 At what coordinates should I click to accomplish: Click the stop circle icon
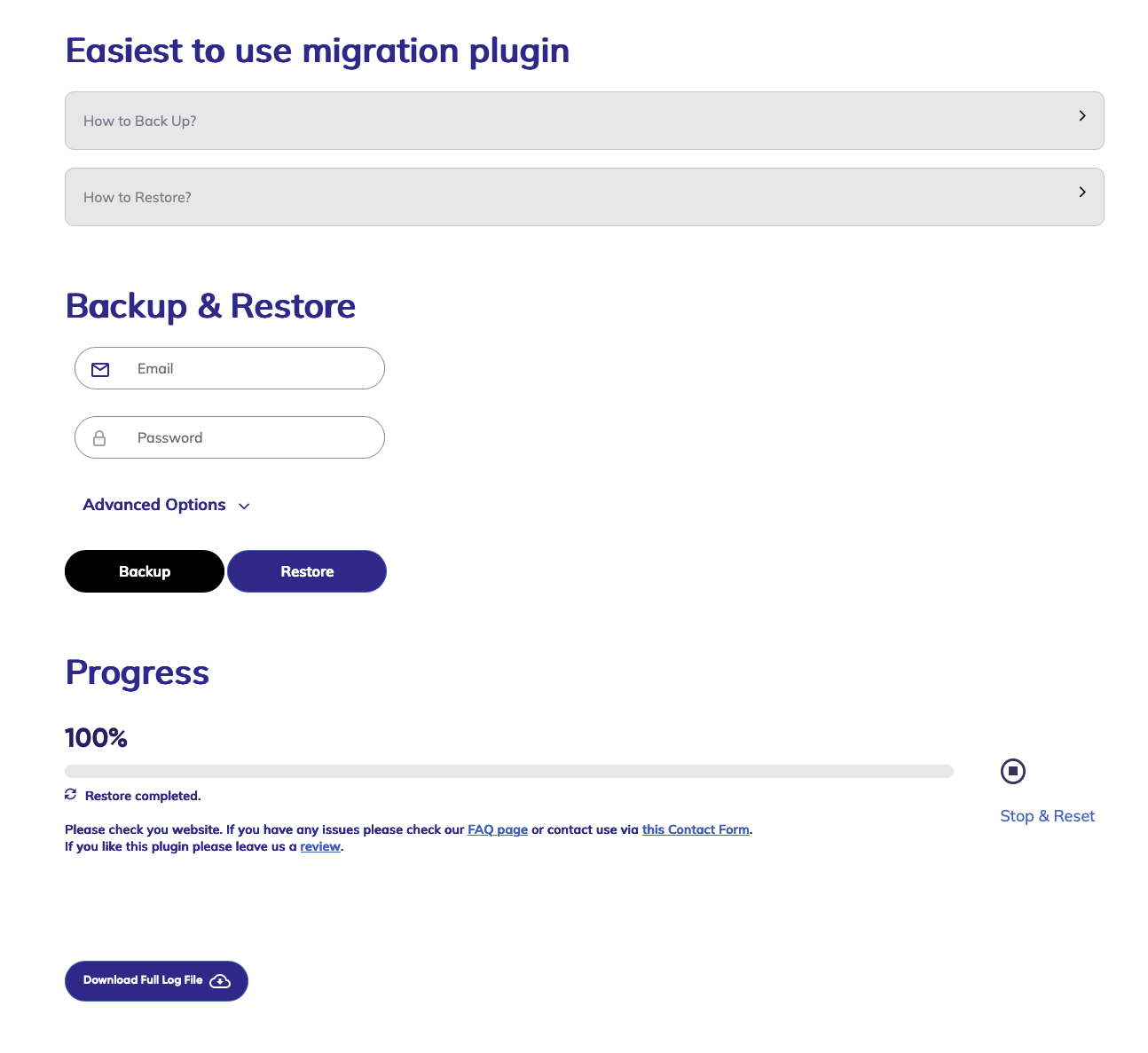(x=1012, y=771)
